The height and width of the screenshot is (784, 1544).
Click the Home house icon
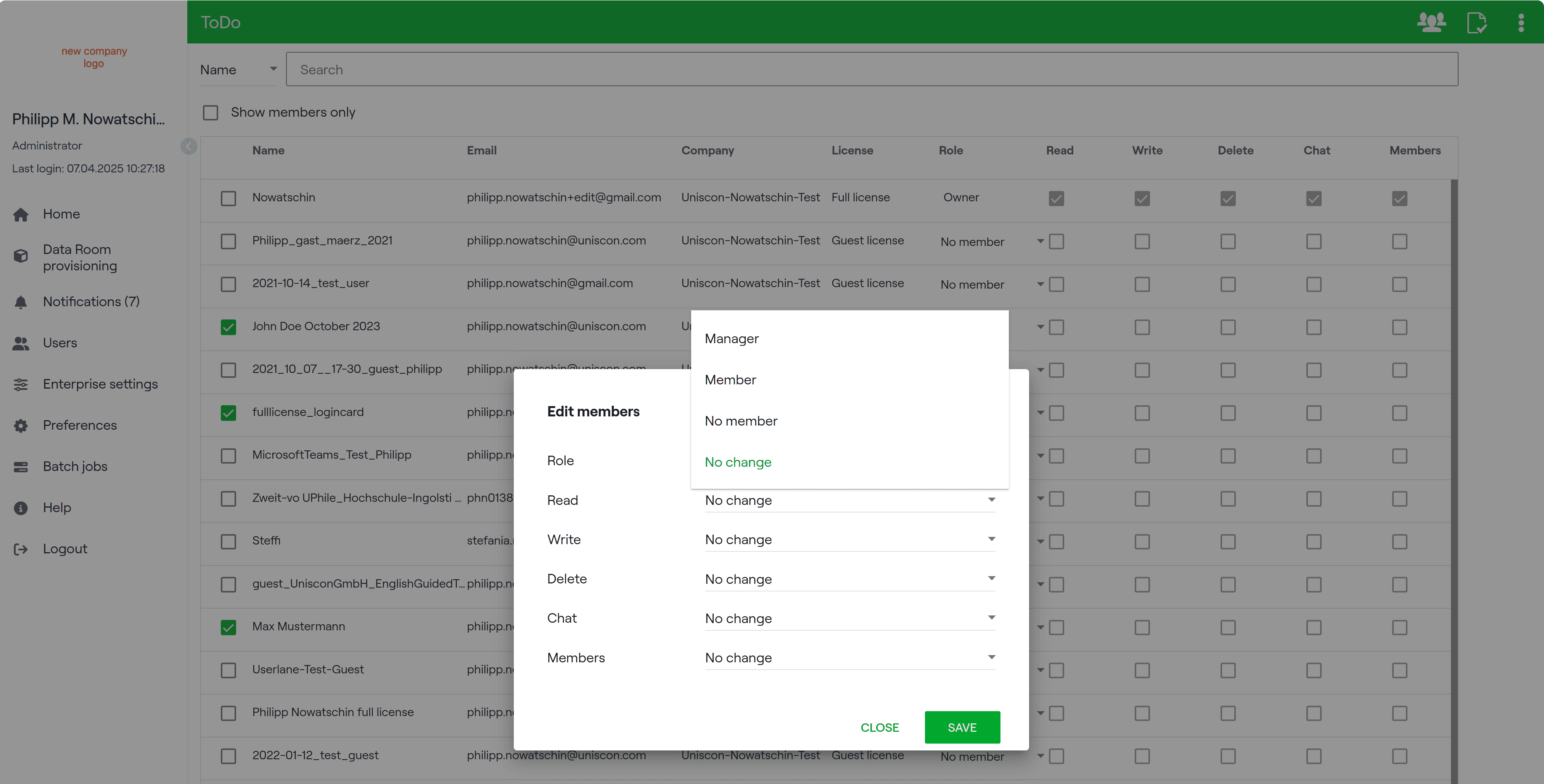[21, 215]
